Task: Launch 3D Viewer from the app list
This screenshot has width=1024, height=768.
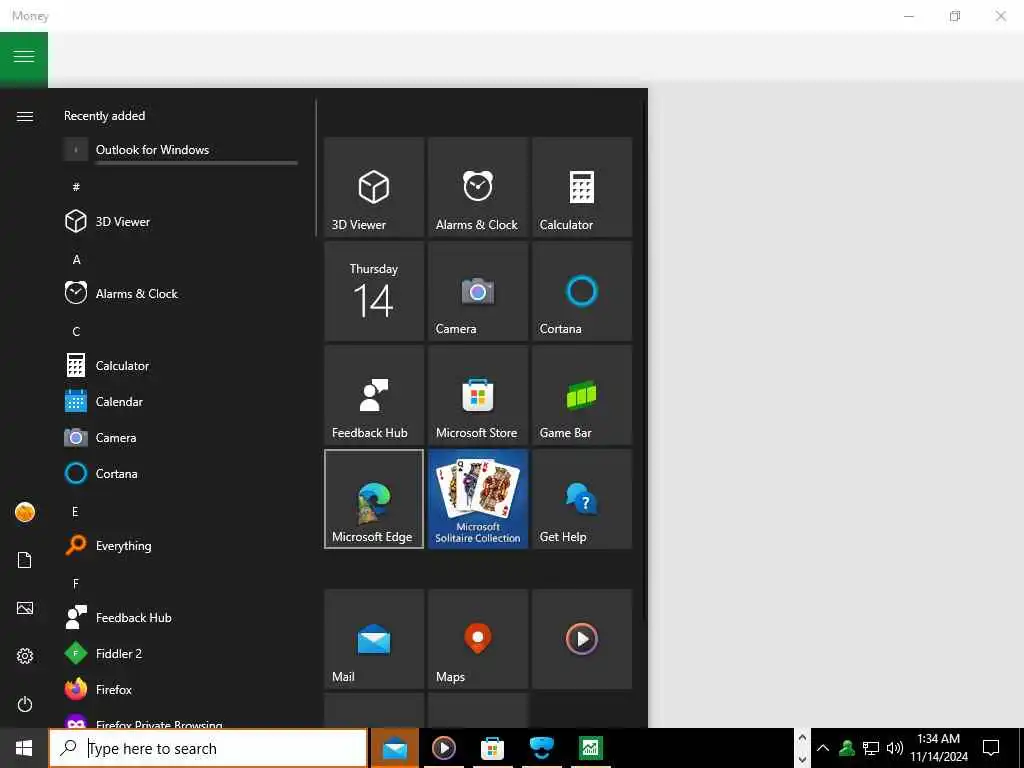Action: point(182,221)
